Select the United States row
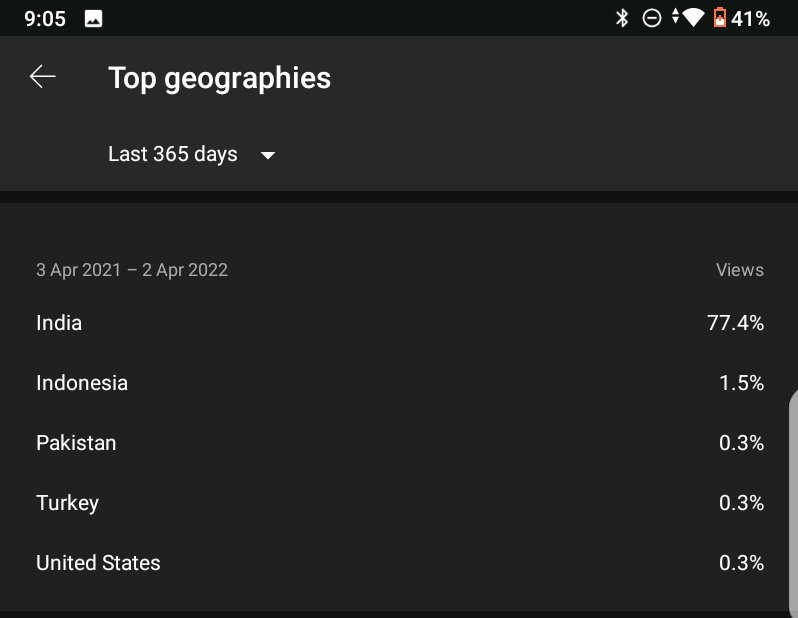Viewport: 798px width, 618px height. click(400, 563)
